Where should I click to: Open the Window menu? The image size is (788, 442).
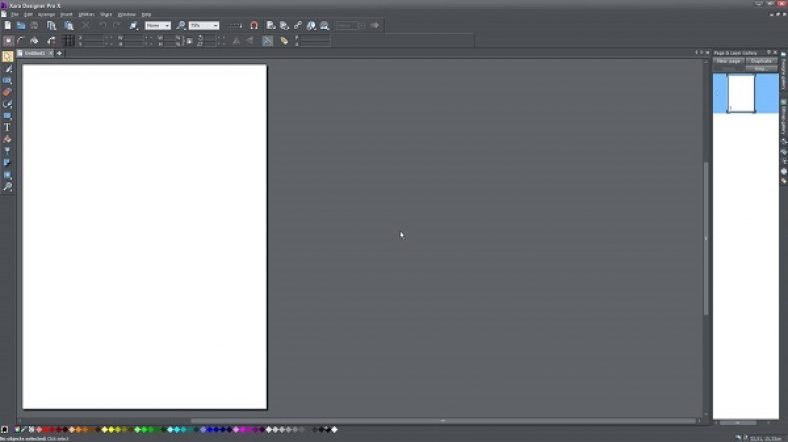pos(127,15)
